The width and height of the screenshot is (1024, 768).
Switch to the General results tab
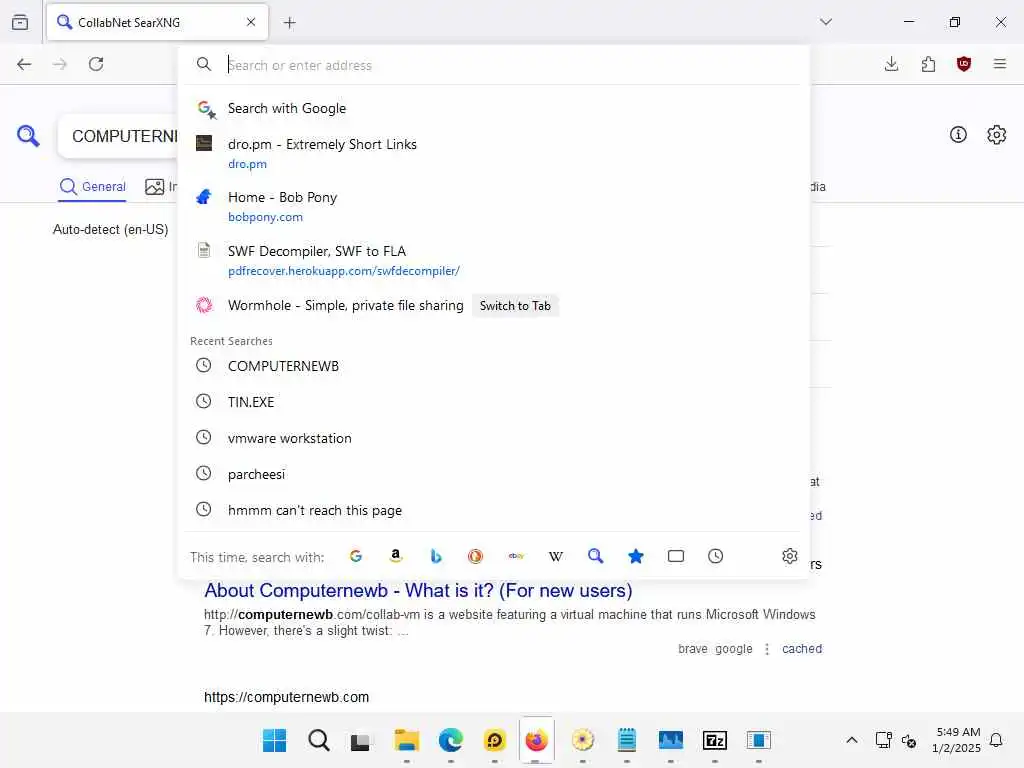pyautogui.click(x=92, y=187)
